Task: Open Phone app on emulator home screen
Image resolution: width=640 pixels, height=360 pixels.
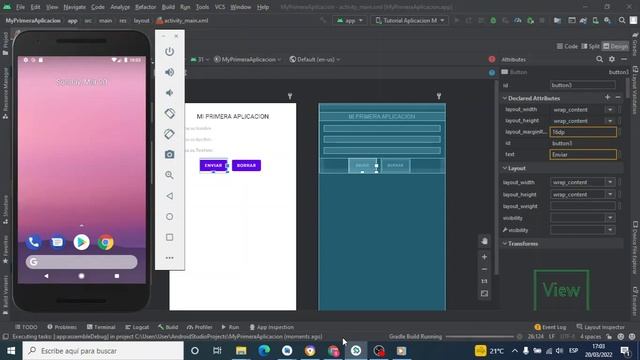Action: click(x=33, y=242)
